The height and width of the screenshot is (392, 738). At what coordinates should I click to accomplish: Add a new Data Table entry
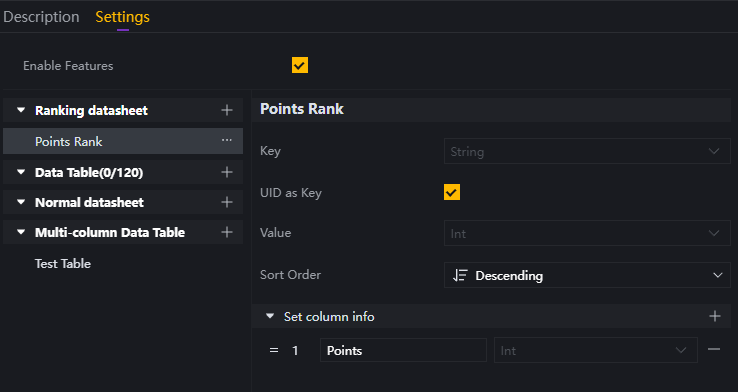pos(227,172)
